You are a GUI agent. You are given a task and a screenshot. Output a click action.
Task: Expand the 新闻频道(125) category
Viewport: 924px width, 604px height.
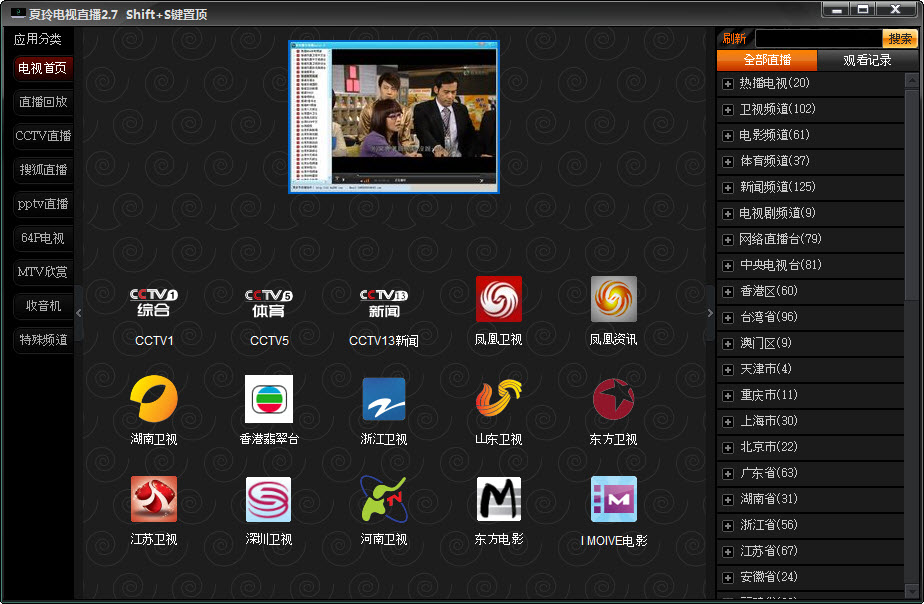728,187
